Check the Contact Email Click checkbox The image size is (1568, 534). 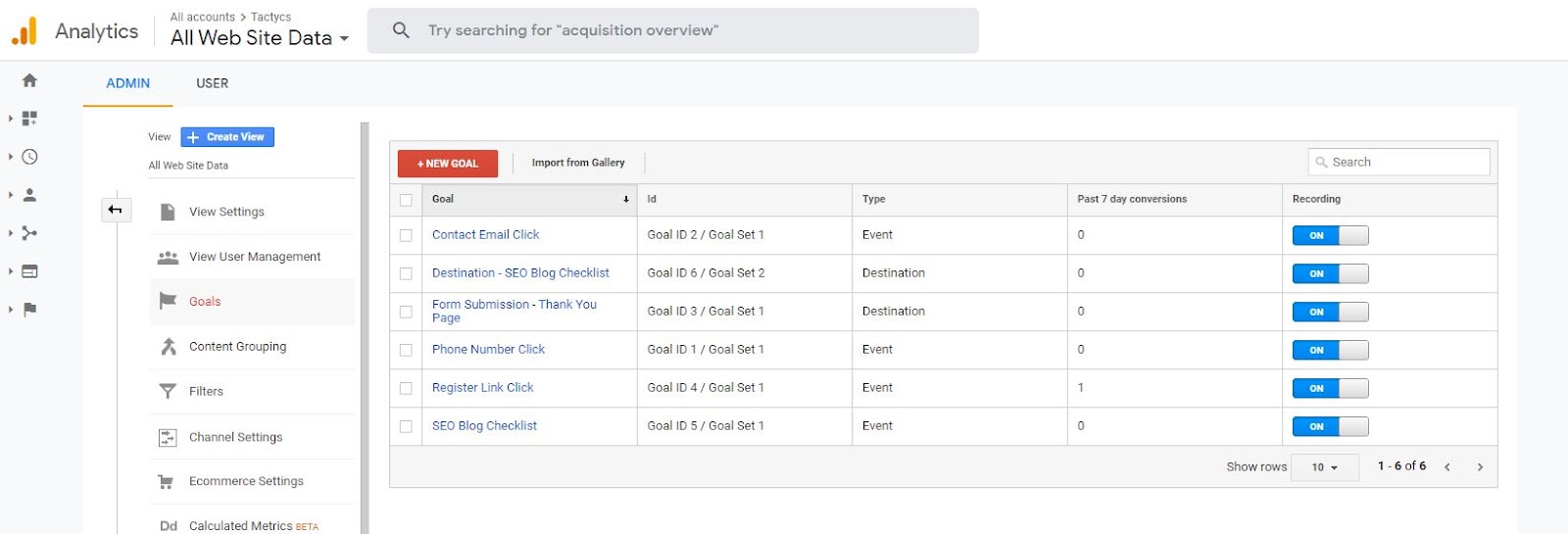coord(406,235)
